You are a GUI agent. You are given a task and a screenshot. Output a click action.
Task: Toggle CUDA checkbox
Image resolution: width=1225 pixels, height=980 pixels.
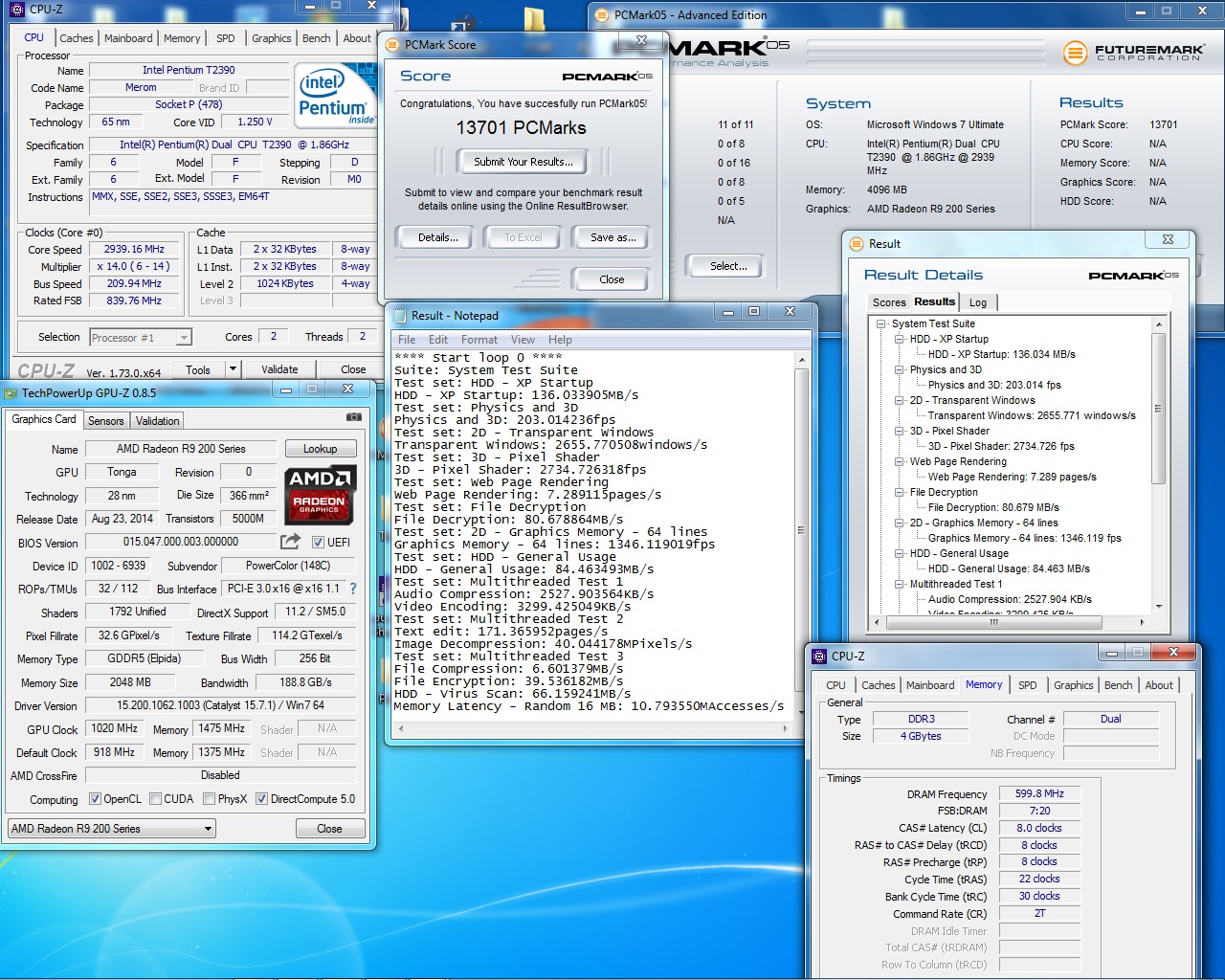[155, 799]
